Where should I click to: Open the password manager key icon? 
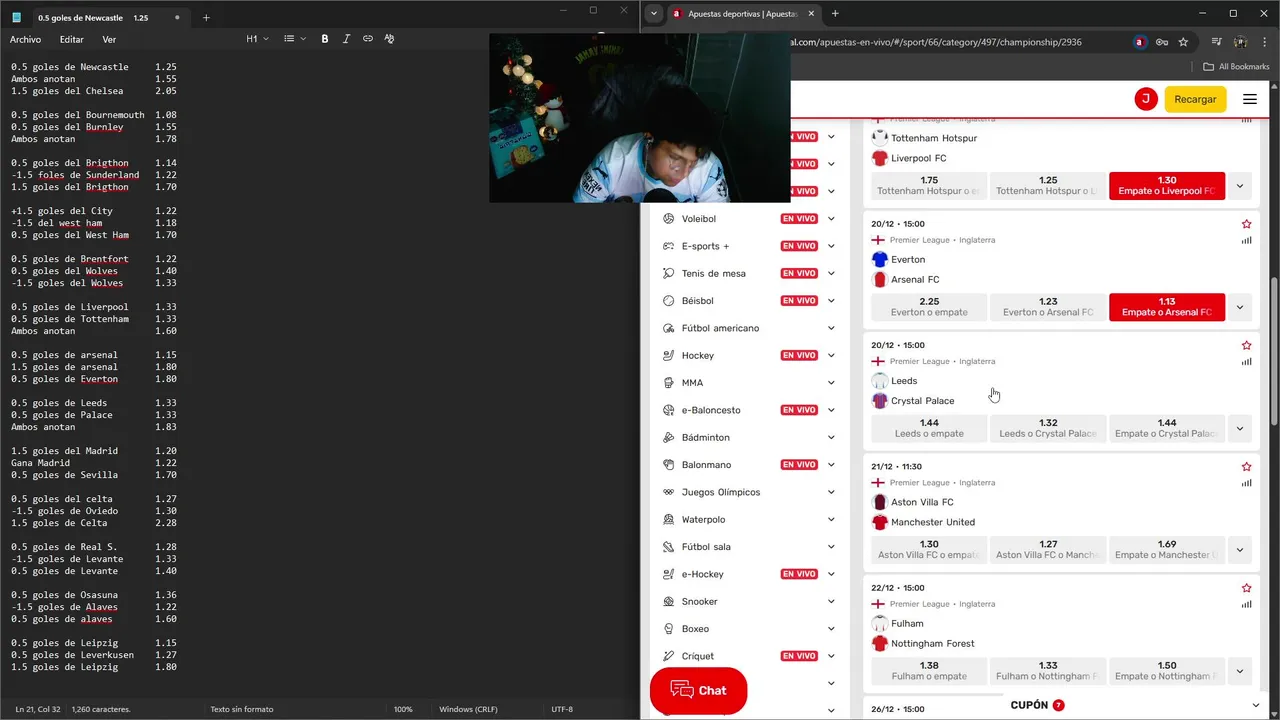pos(1162,42)
